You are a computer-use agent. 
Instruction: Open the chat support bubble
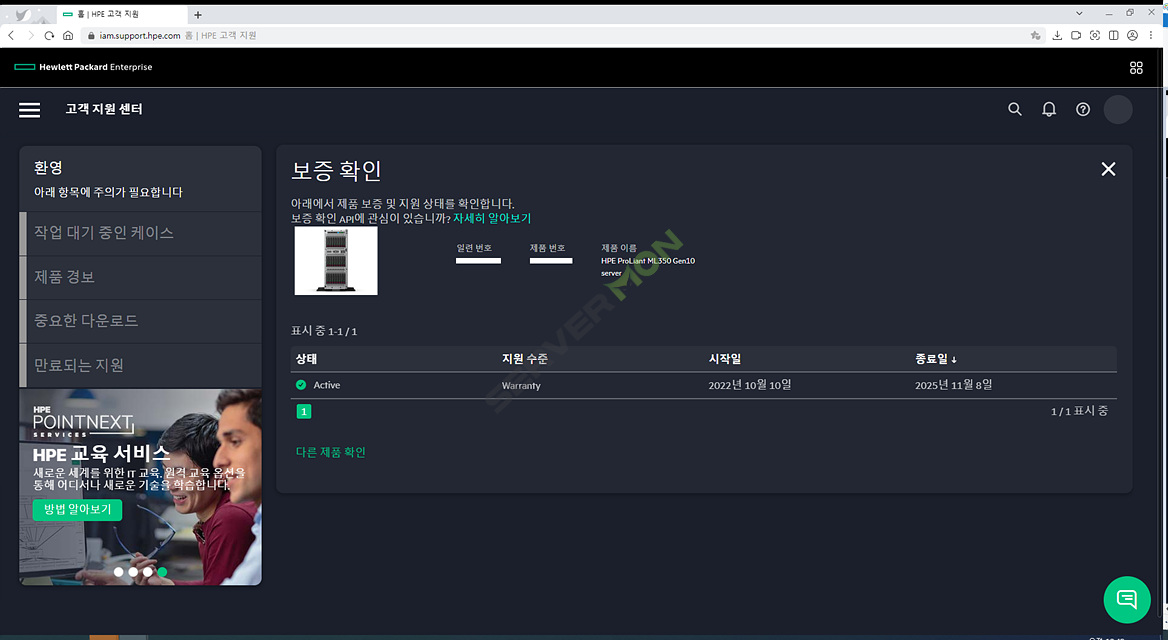coord(1127,599)
